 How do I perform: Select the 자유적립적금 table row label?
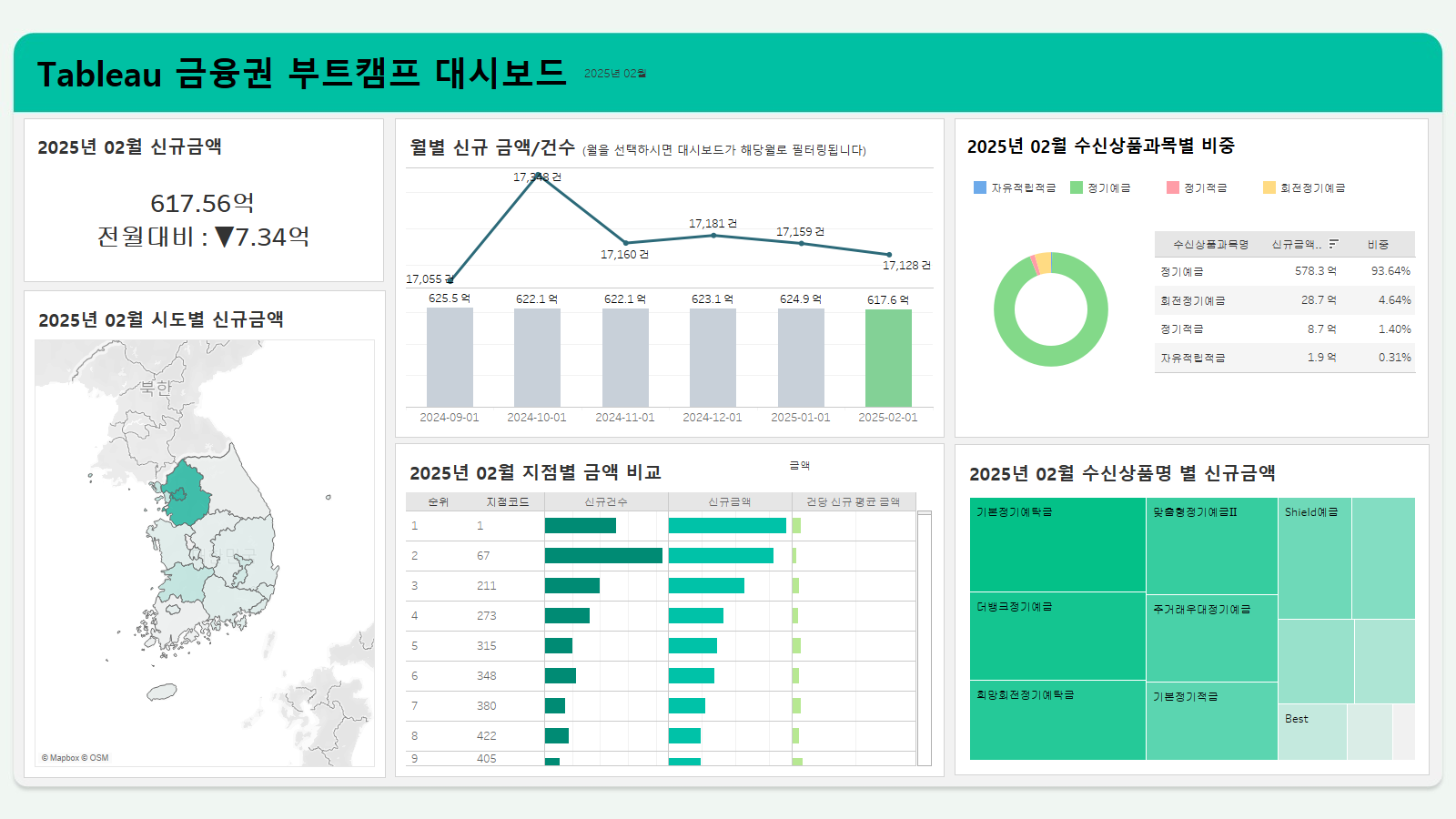[1192, 358]
